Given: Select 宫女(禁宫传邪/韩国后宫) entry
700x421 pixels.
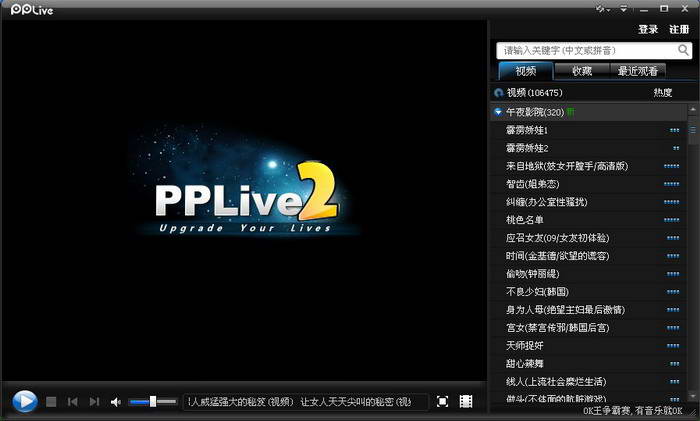Looking at the screenshot, I should coord(588,328).
